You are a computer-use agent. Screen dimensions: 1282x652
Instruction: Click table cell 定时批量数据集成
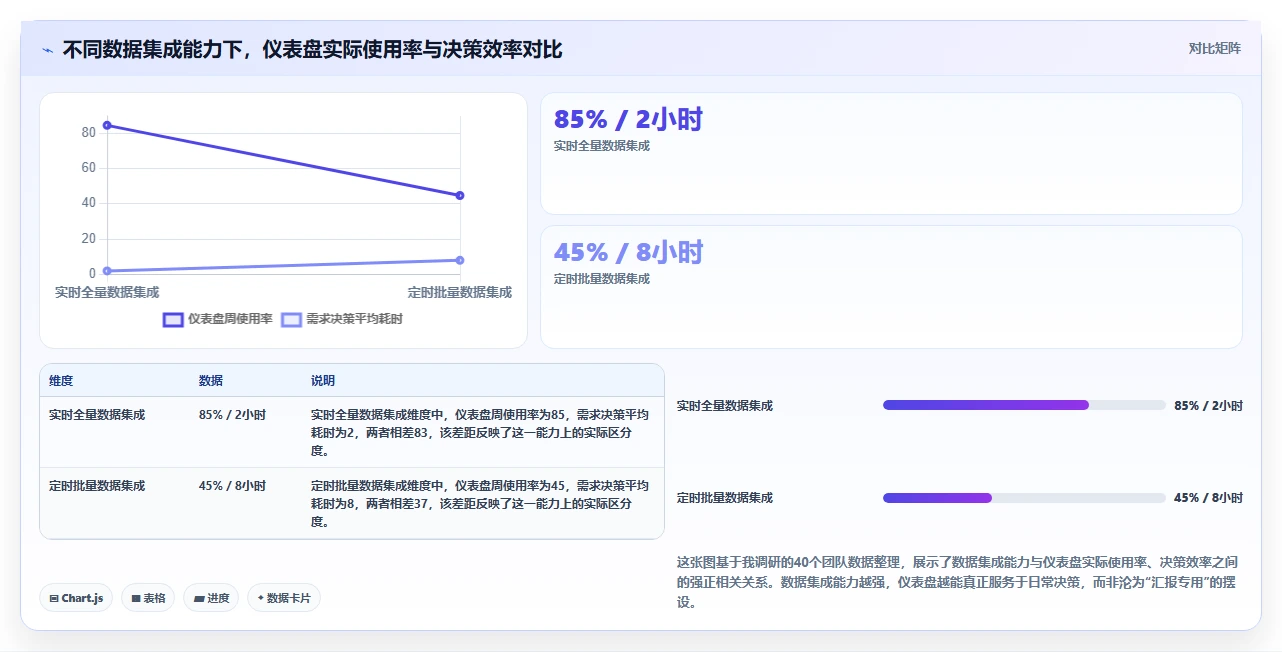[x=97, y=486]
